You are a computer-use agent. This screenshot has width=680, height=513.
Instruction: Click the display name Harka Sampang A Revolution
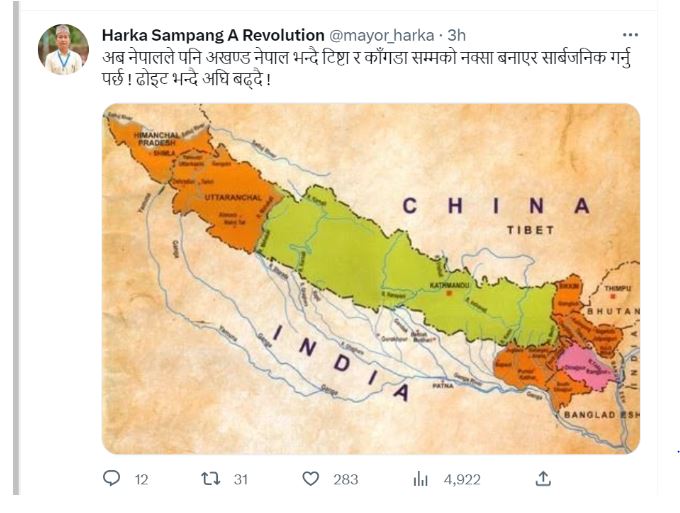[212, 35]
